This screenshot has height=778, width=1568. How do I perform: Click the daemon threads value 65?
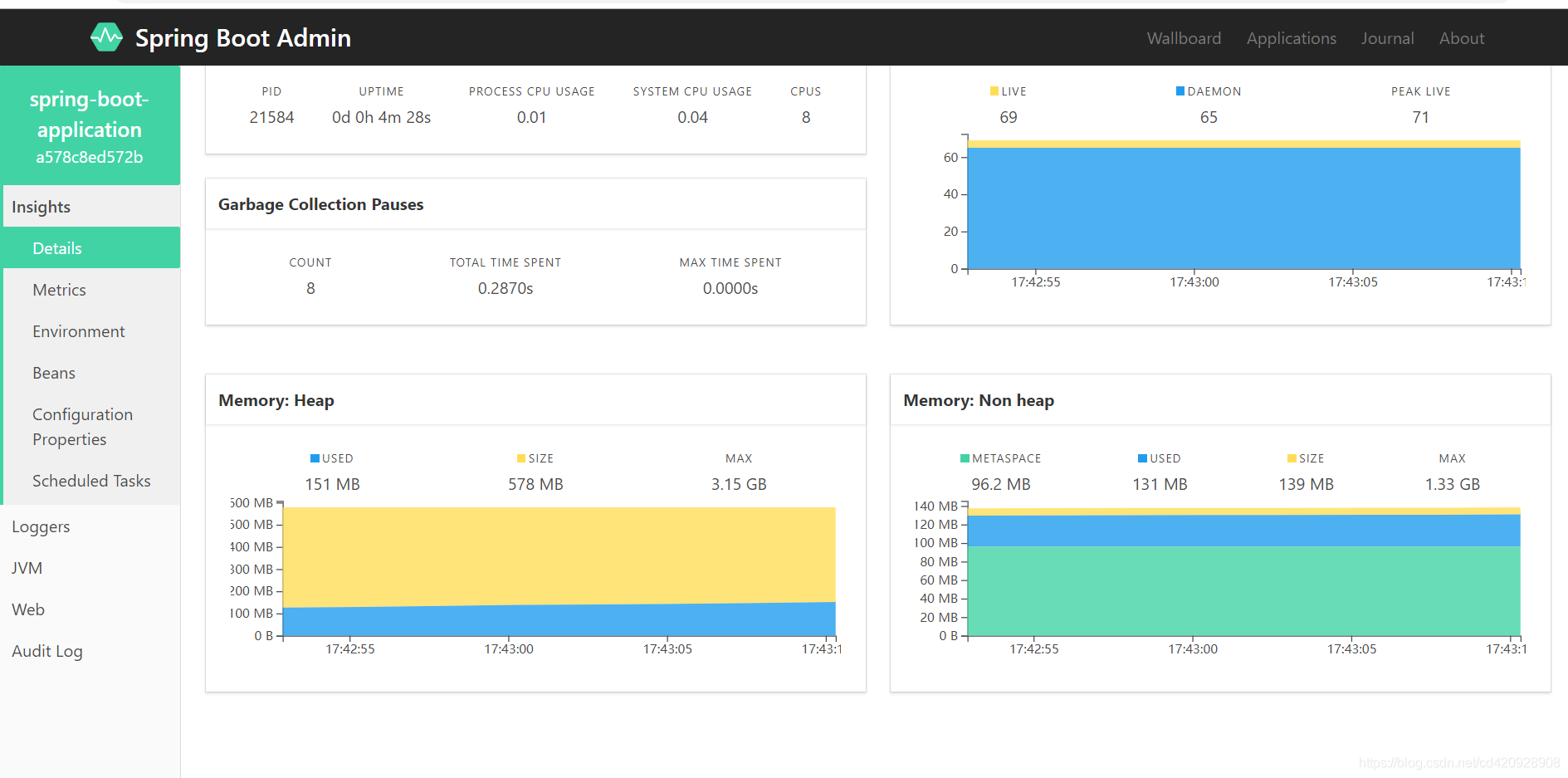click(x=1209, y=117)
